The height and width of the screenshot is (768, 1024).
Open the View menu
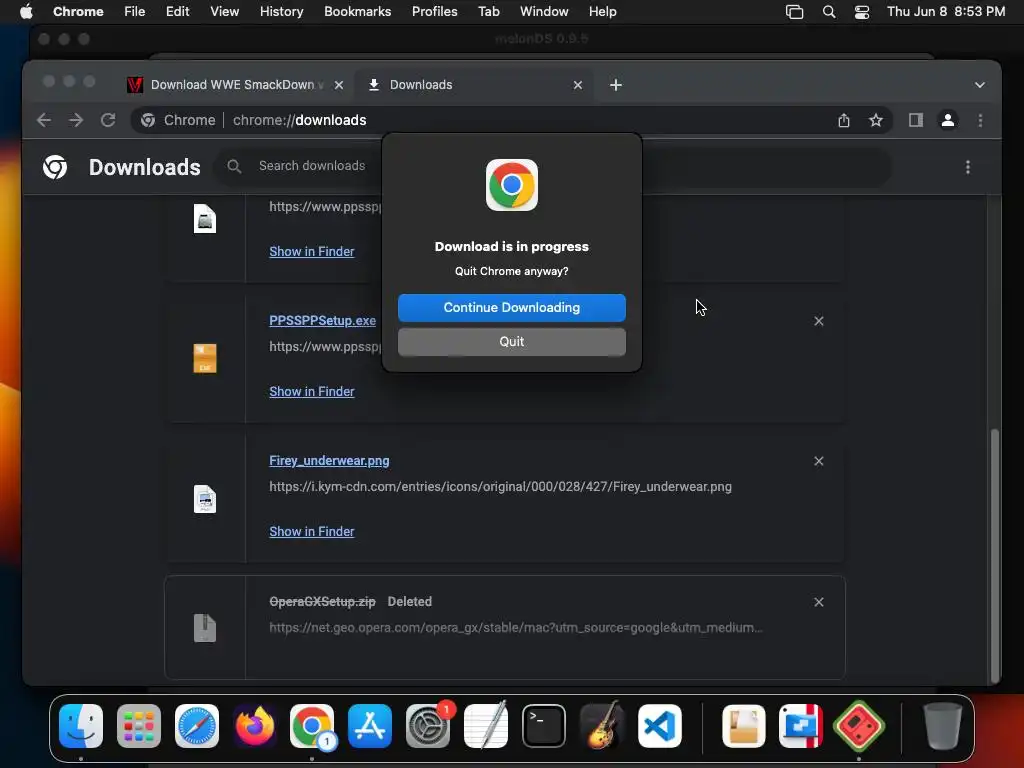[225, 12]
